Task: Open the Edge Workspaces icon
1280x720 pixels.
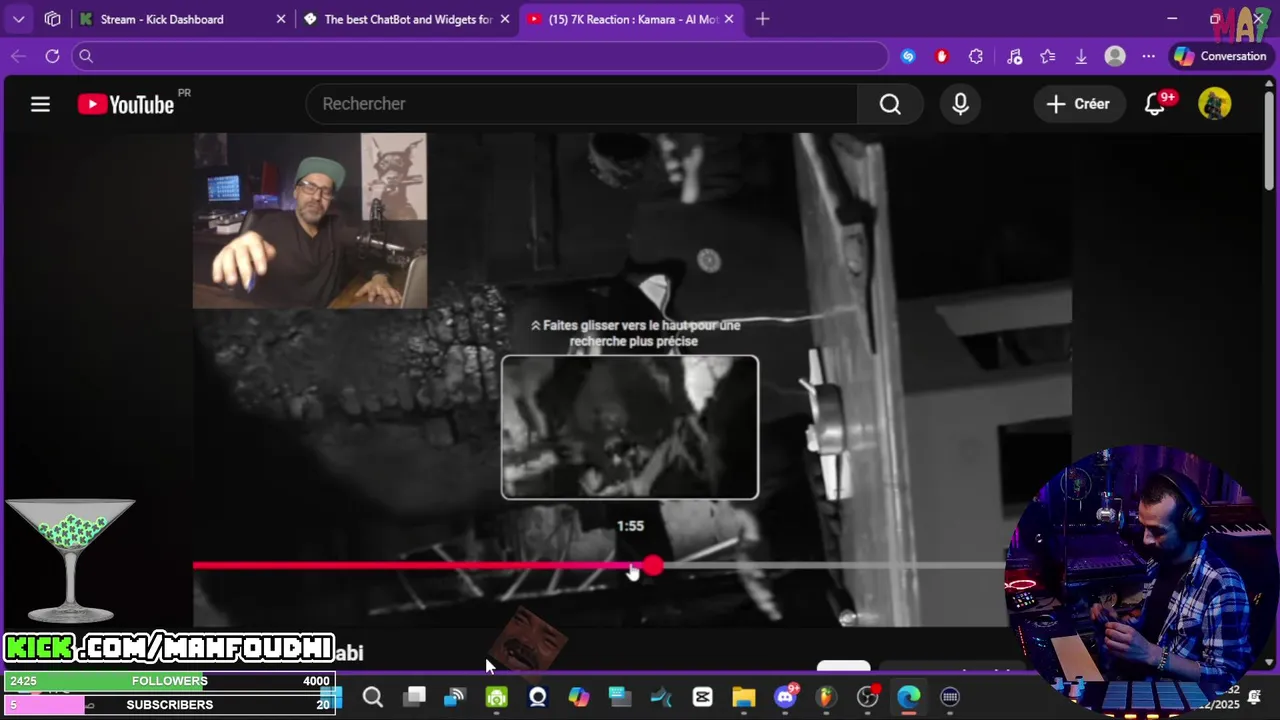Action: [53, 19]
